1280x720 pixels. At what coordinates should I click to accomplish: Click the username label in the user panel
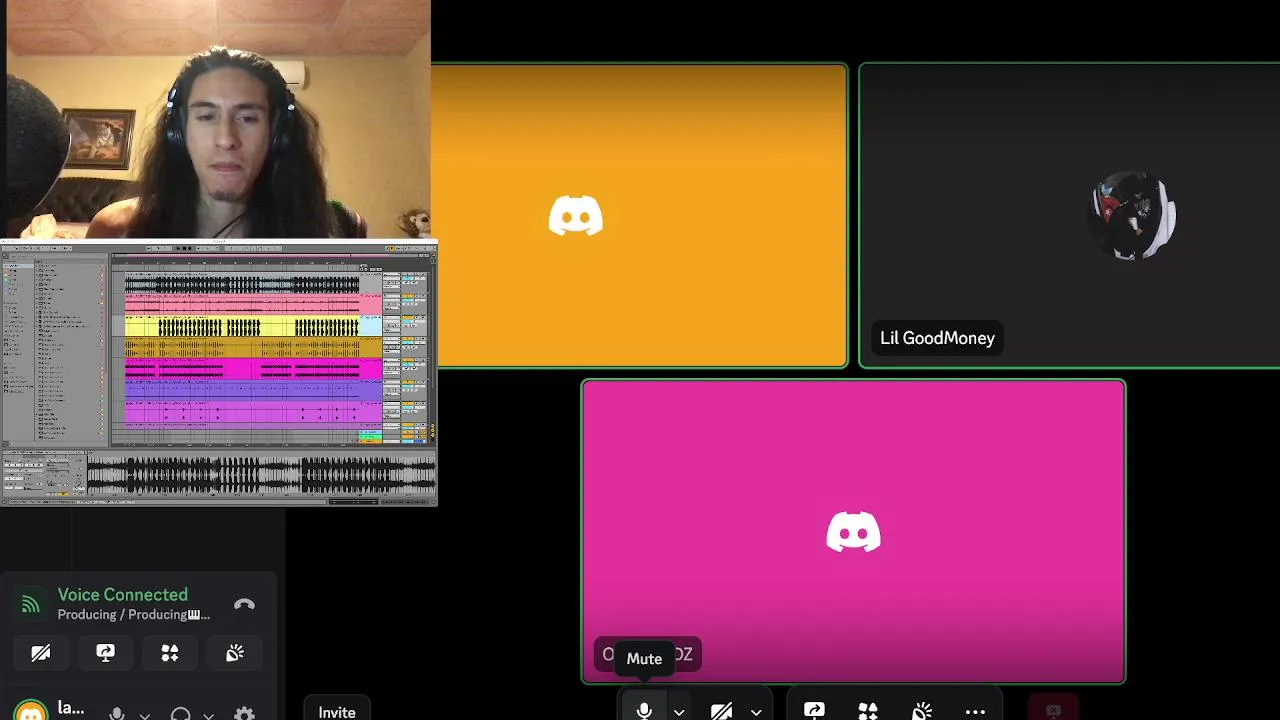pyautogui.click(x=70, y=708)
